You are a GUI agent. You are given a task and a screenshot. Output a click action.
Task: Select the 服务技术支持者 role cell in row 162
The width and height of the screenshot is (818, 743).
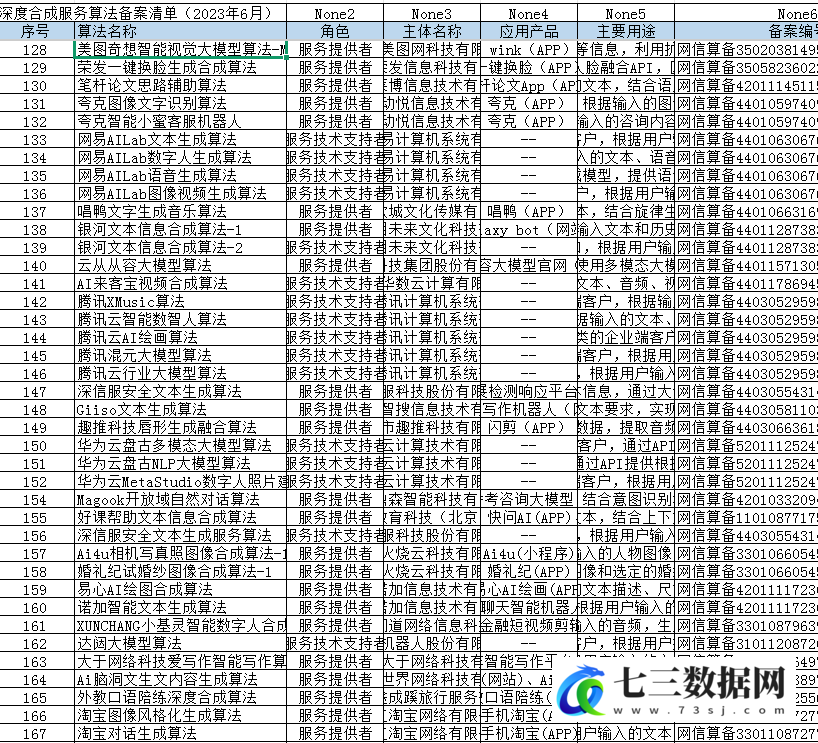click(335, 644)
